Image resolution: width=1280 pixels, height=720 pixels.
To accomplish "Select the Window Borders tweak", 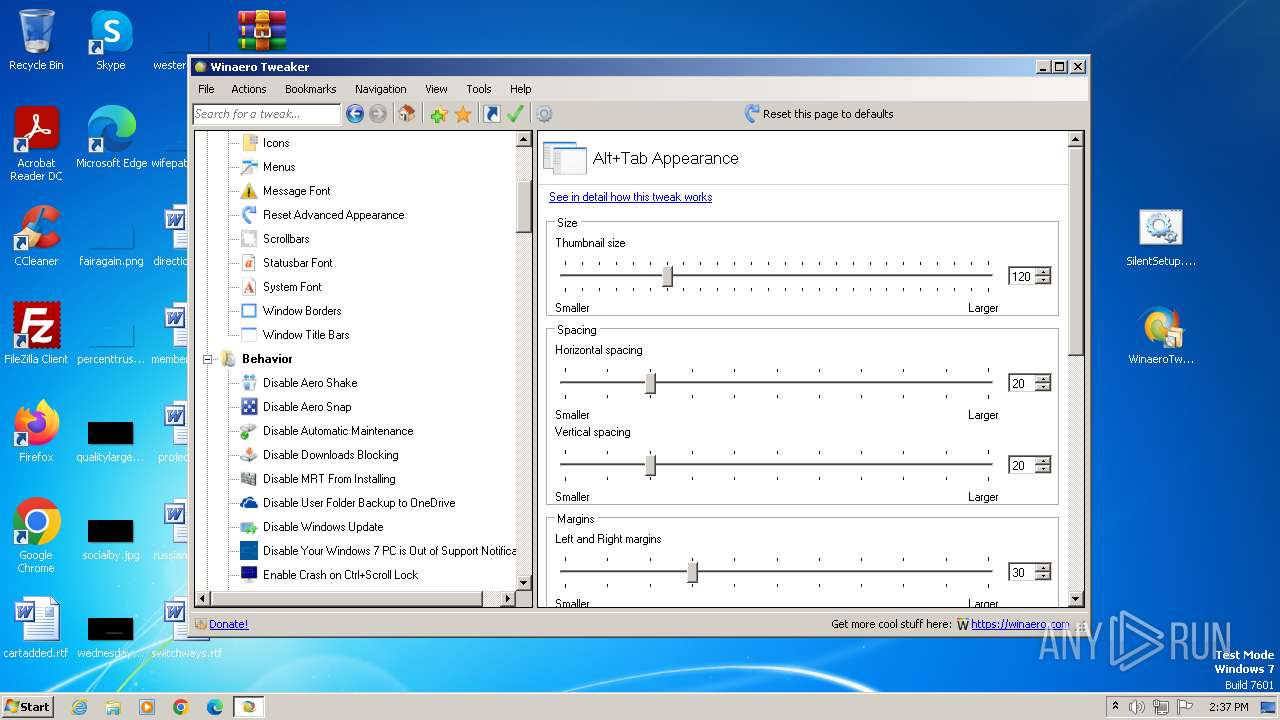I will (x=302, y=311).
